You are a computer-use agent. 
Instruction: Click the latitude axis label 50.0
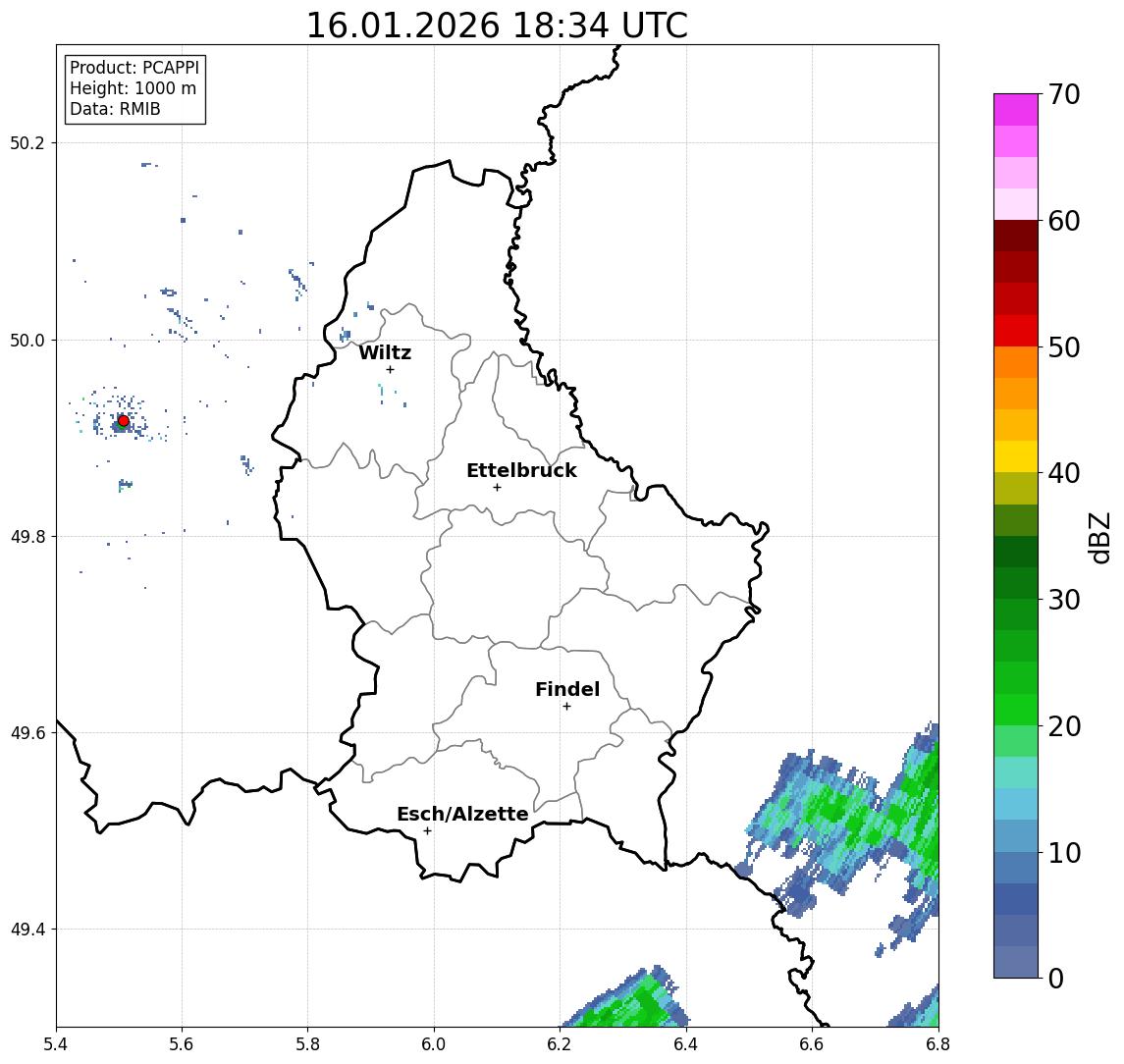click(x=27, y=340)
